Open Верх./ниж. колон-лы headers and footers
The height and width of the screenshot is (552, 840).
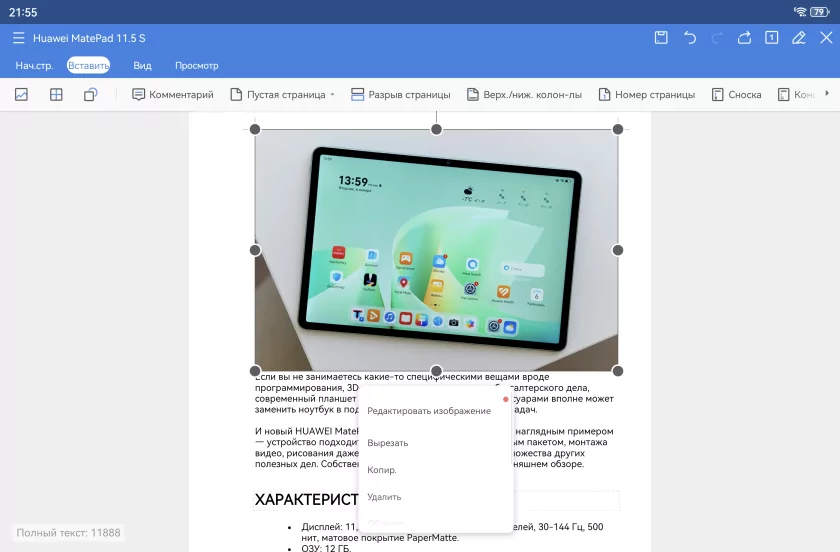pyautogui.click(x=524, y=94)
